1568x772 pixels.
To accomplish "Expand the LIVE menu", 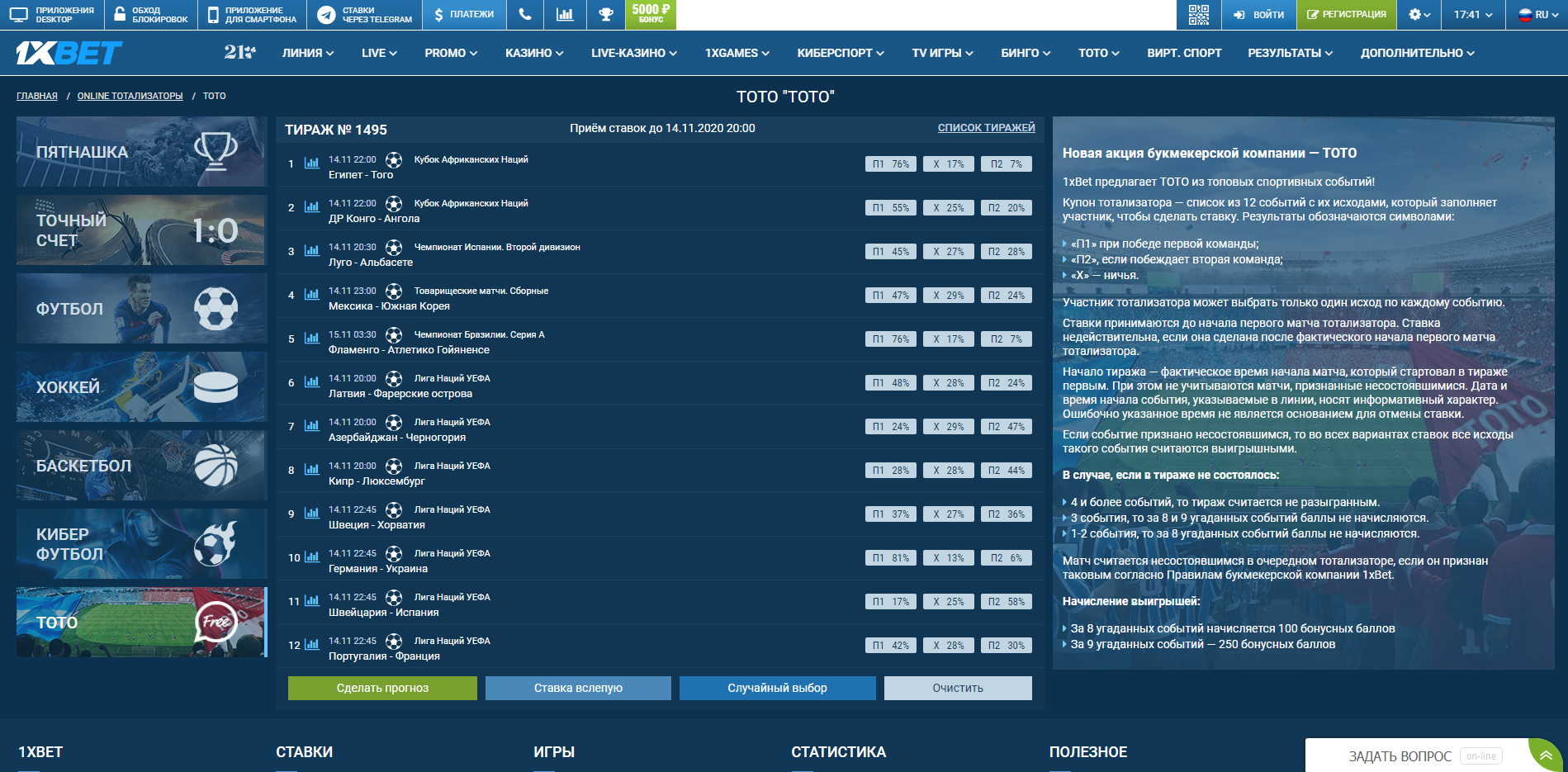I will [379, 53].
